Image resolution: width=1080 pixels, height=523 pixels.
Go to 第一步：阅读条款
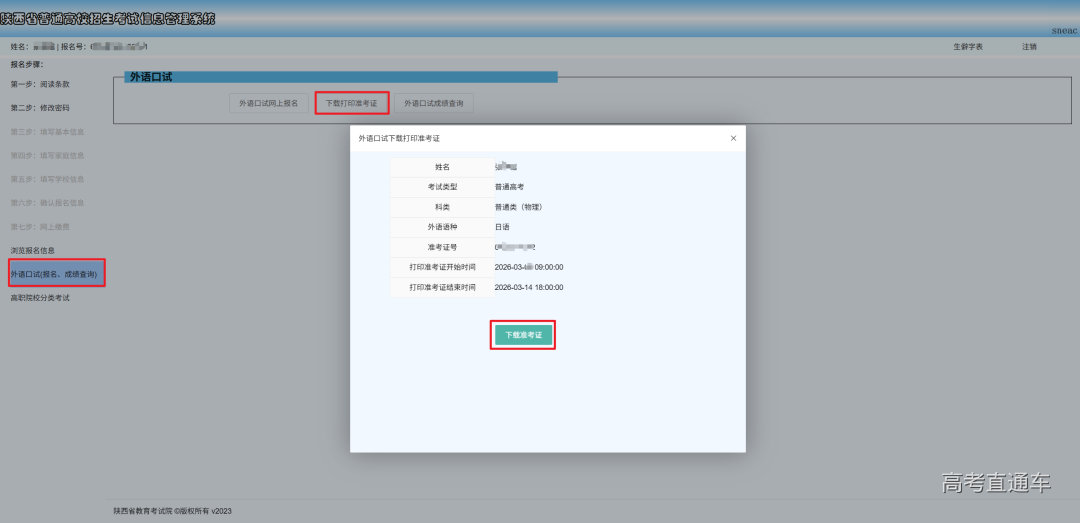click(40, 84)
